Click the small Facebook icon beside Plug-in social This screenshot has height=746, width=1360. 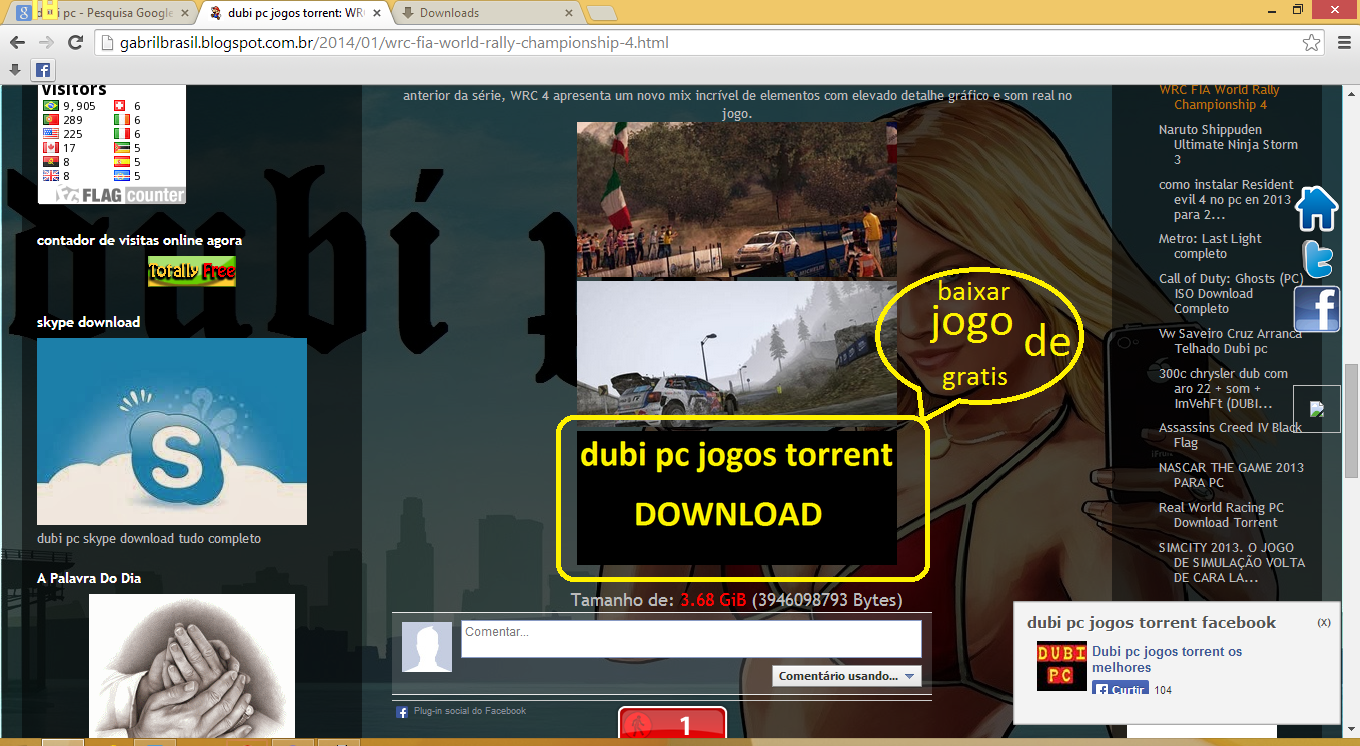(x=402, y=712)
